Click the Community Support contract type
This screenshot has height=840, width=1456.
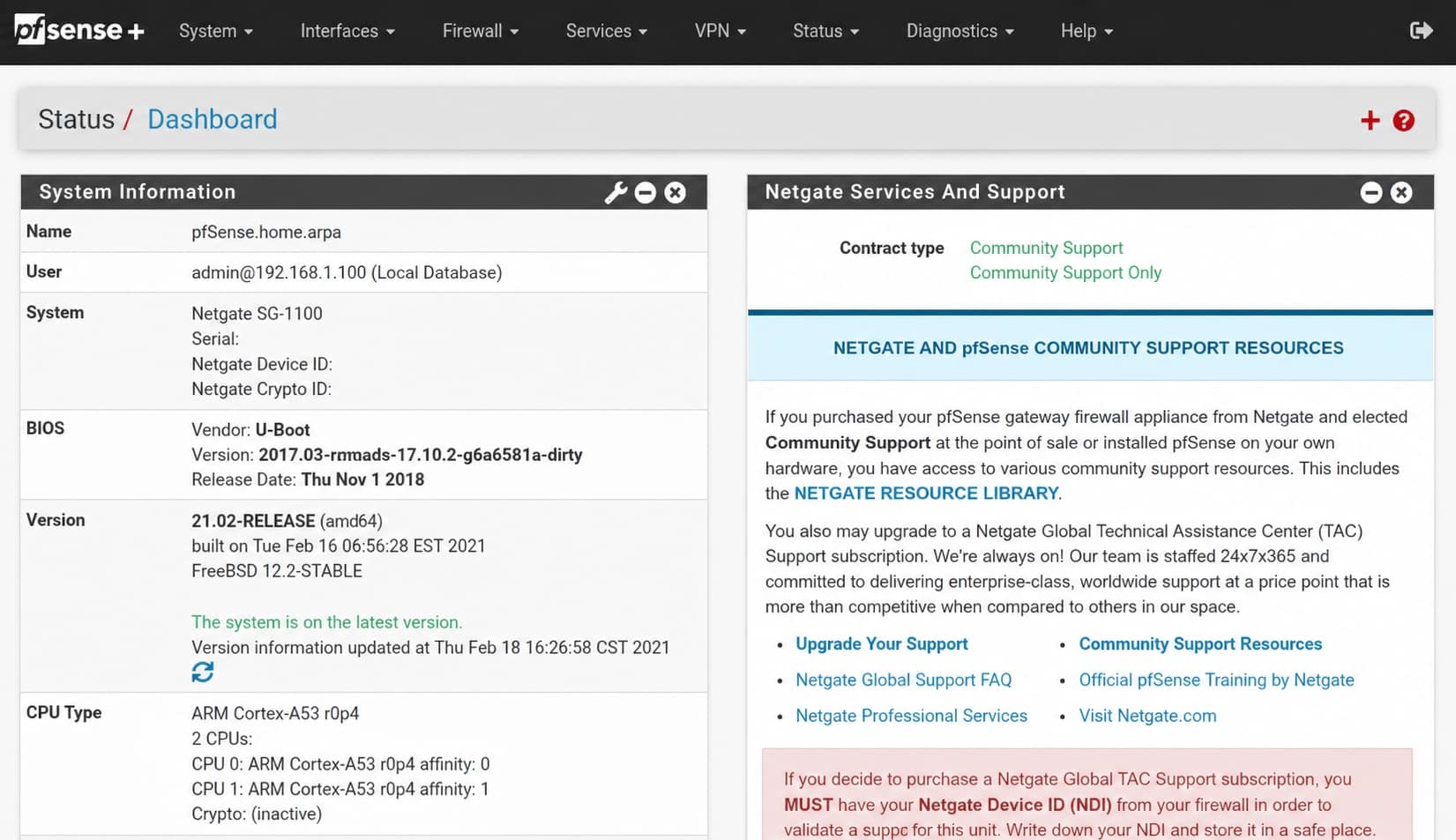[1047, 249]
